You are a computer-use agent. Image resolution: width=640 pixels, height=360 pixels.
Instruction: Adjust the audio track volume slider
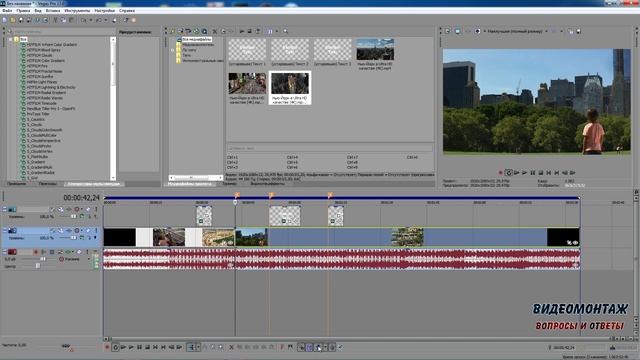pyautogui.click(x=43, y=259)
